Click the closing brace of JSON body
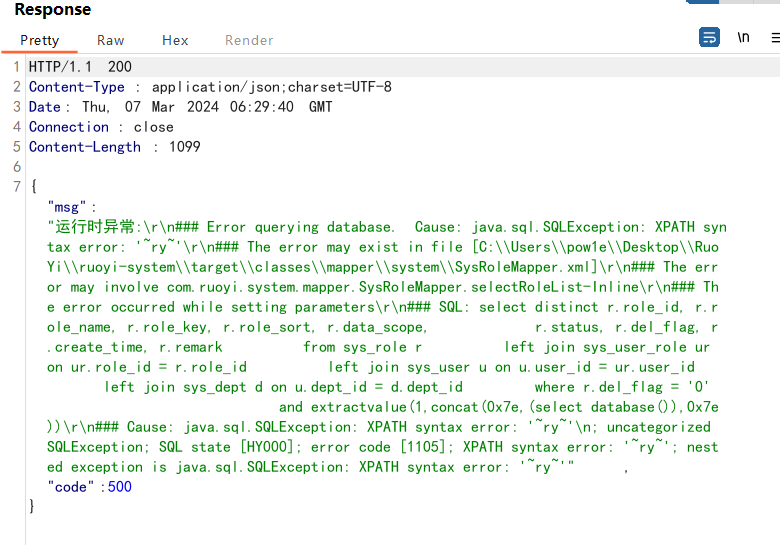The height and width of the screenshot is (545, 780). [32, 507]
